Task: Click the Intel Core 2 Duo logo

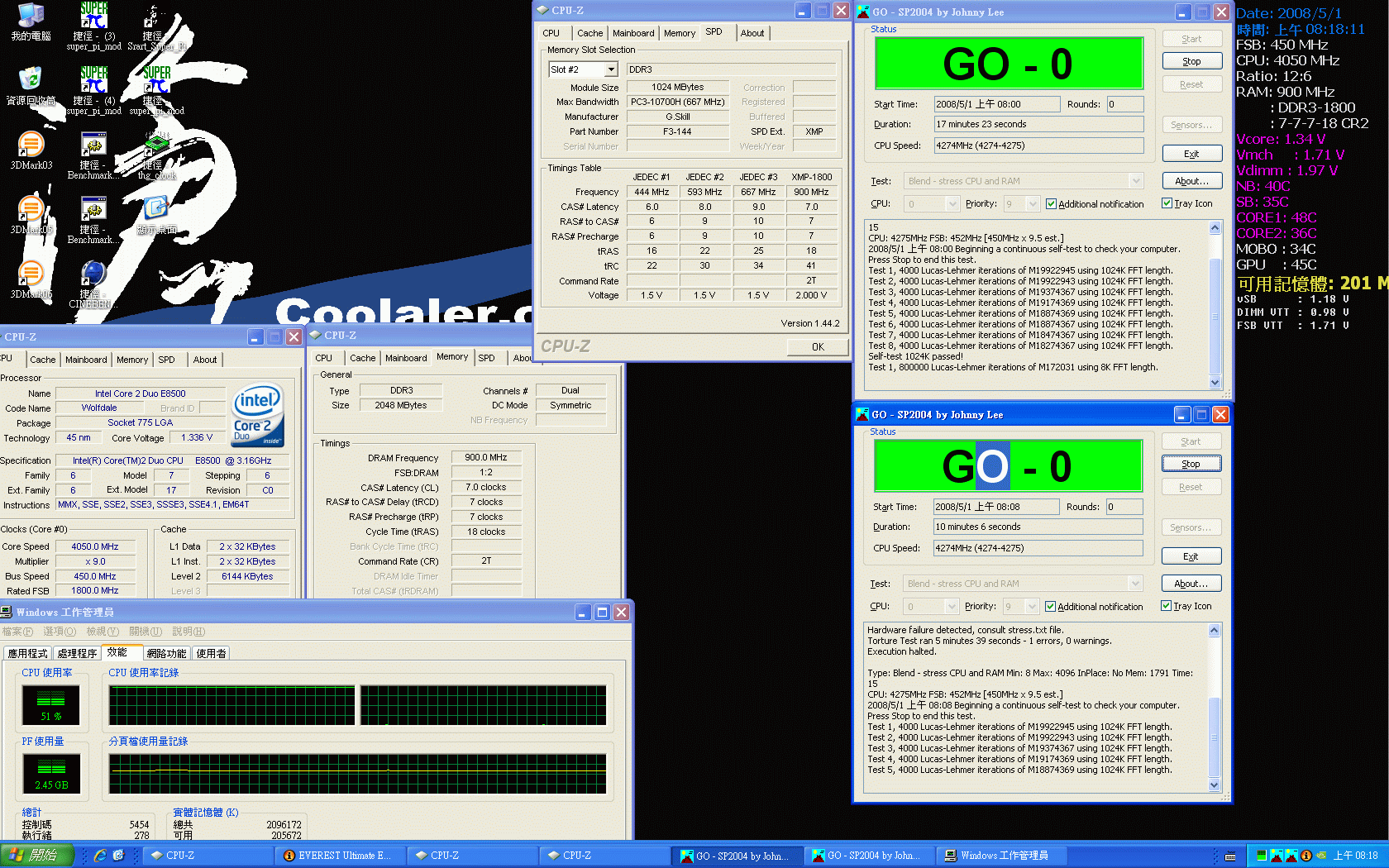Action: 258,416
